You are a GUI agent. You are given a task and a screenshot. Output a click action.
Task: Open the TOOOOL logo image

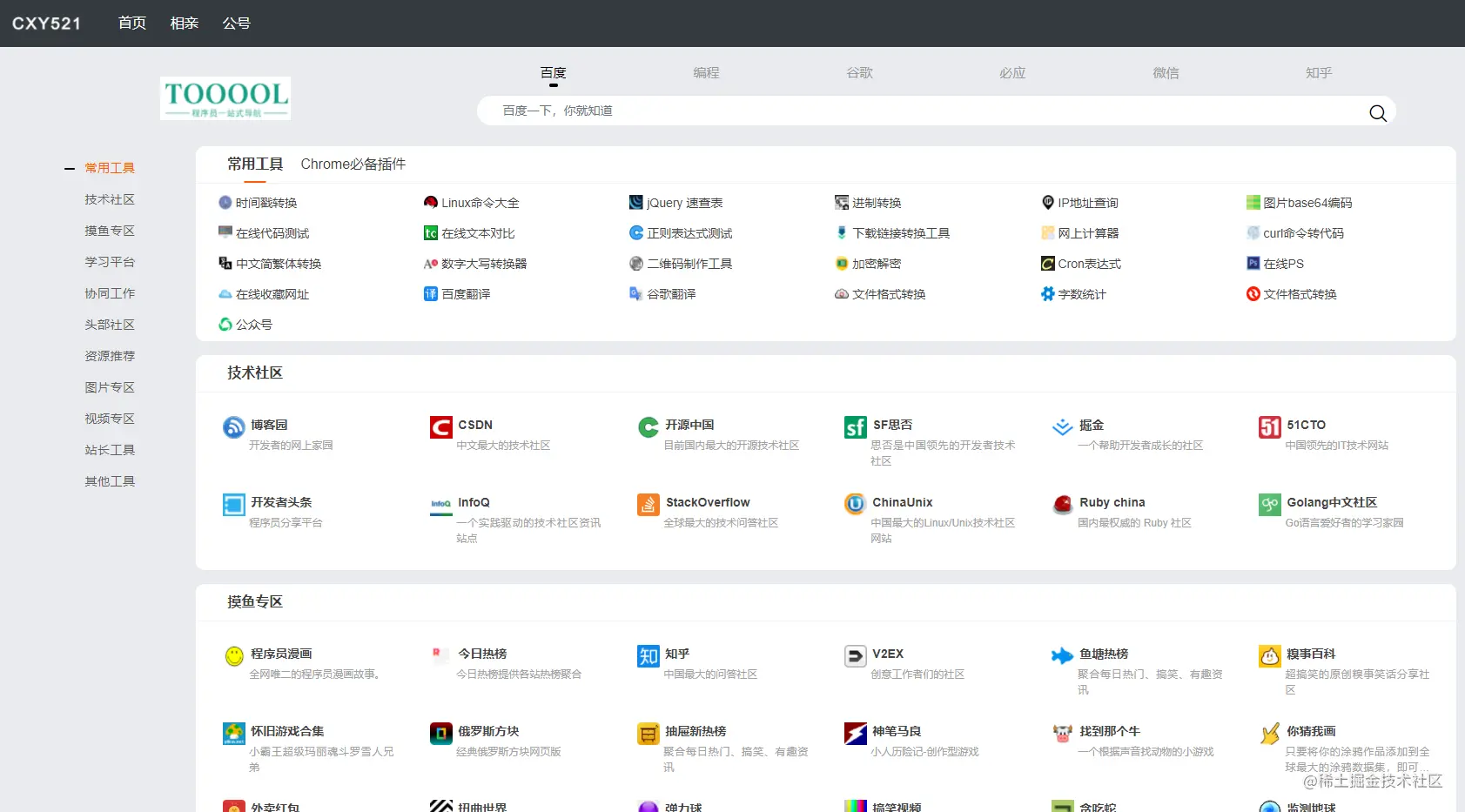point(225,98)
